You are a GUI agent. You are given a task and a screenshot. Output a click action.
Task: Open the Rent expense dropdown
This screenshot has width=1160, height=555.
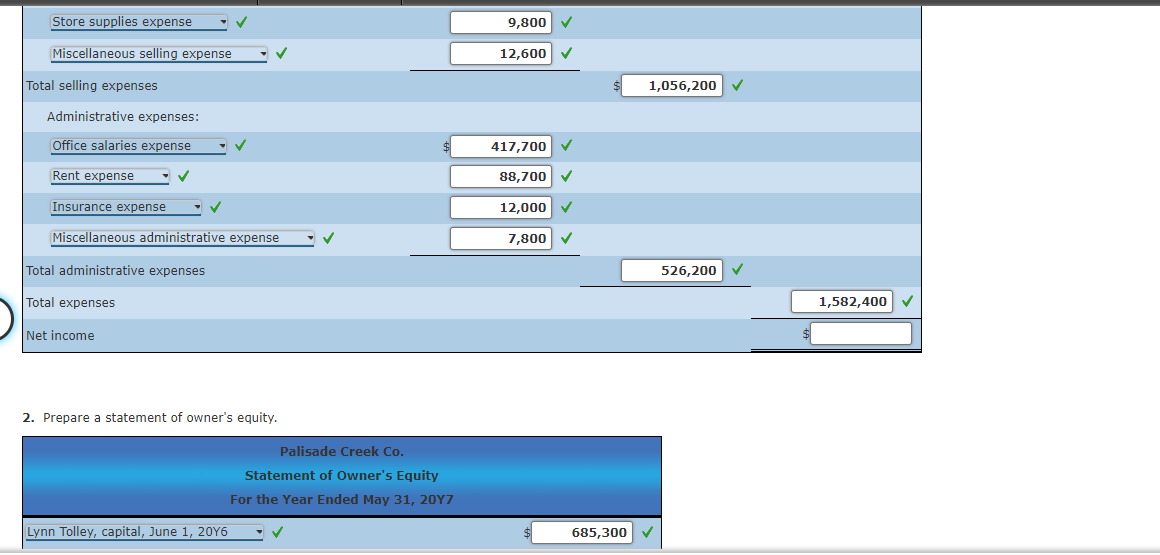coord(110,176)
